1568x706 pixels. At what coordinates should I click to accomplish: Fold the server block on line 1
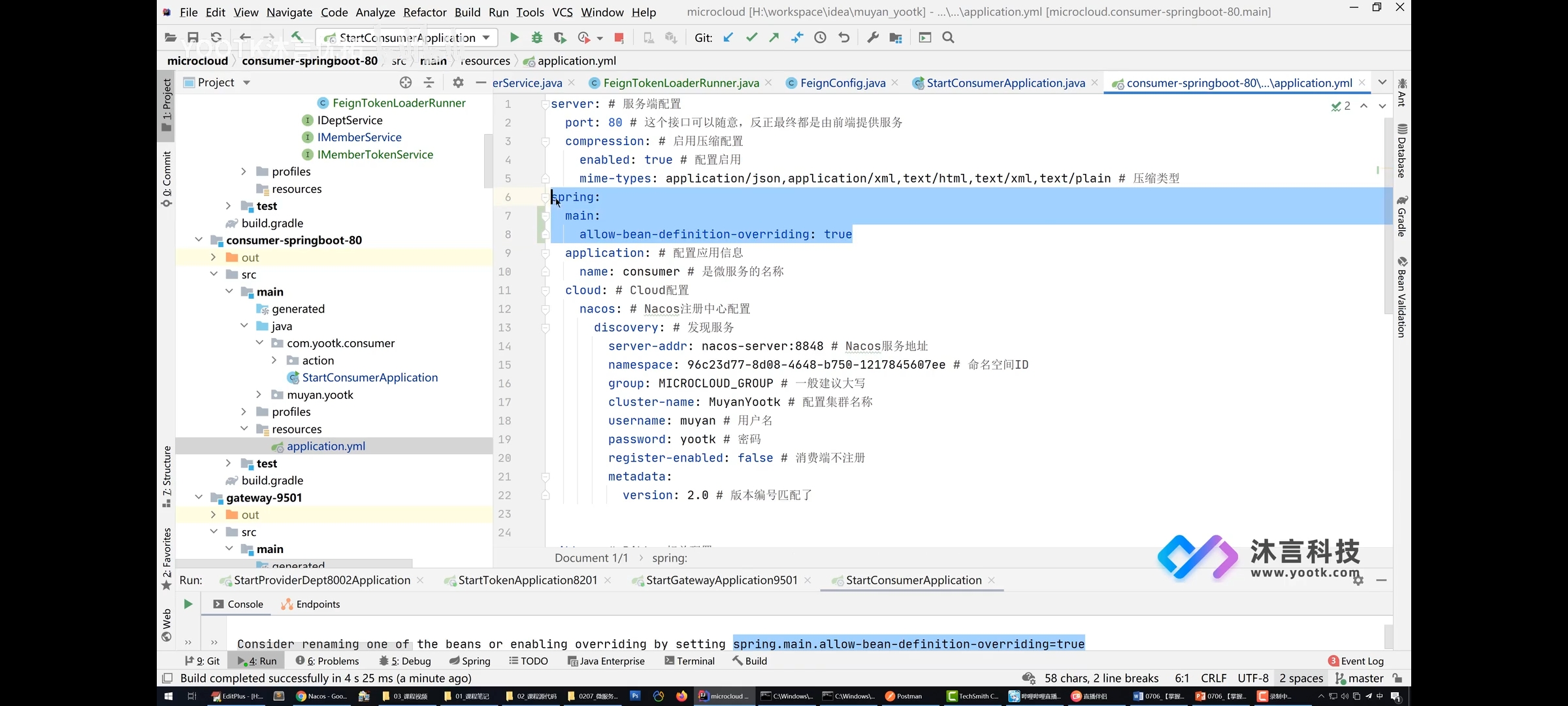545,104
